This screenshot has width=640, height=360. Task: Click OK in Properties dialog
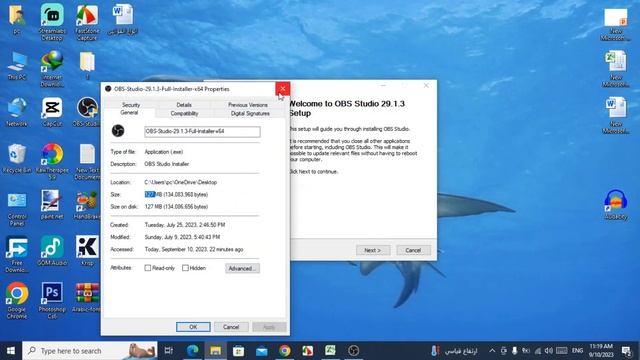pos(193,327)
